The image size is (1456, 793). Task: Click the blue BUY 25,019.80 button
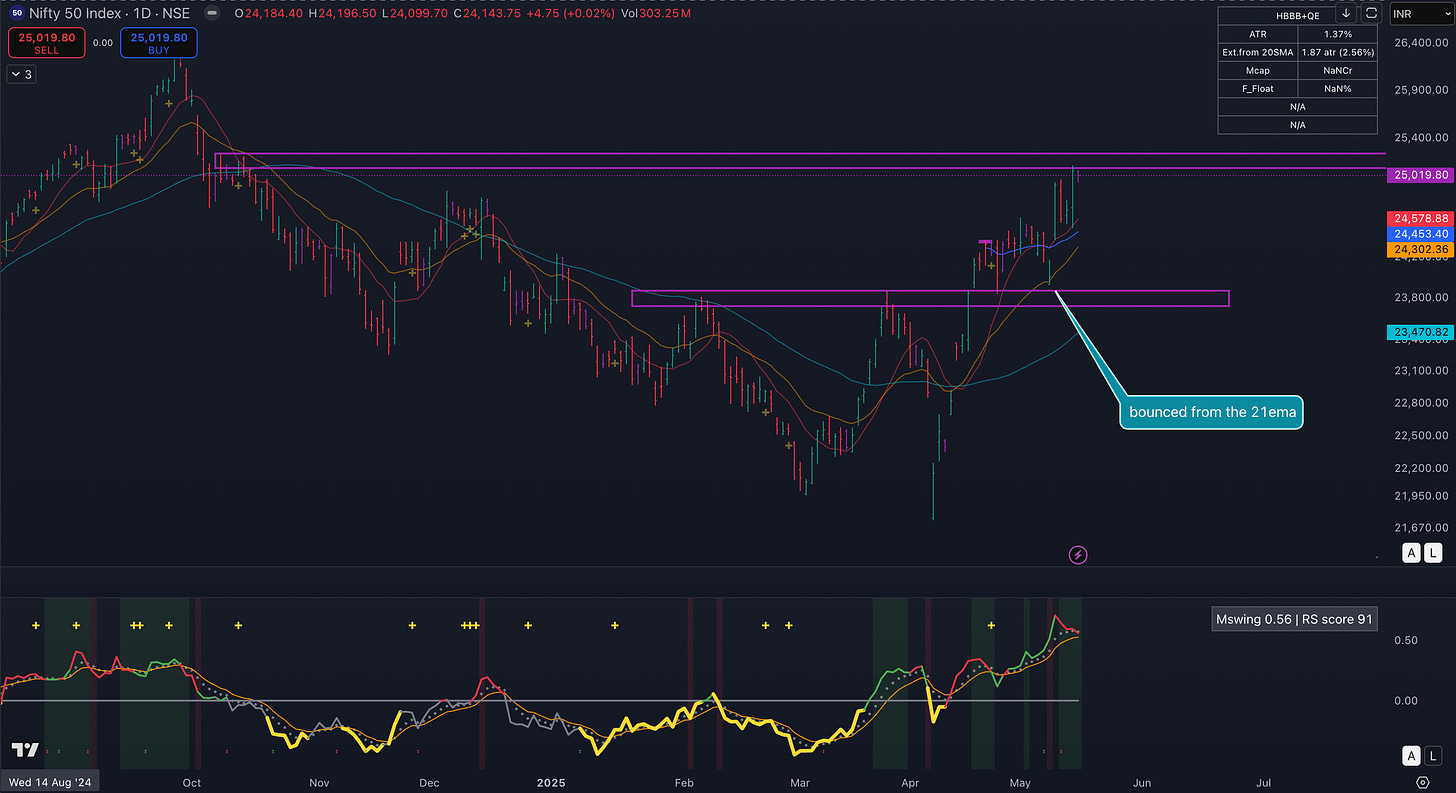(x=158, y=42)
